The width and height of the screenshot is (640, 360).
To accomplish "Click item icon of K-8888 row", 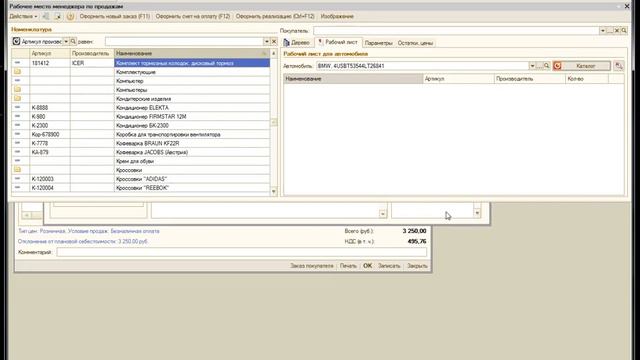I will [x=17, y=107].
